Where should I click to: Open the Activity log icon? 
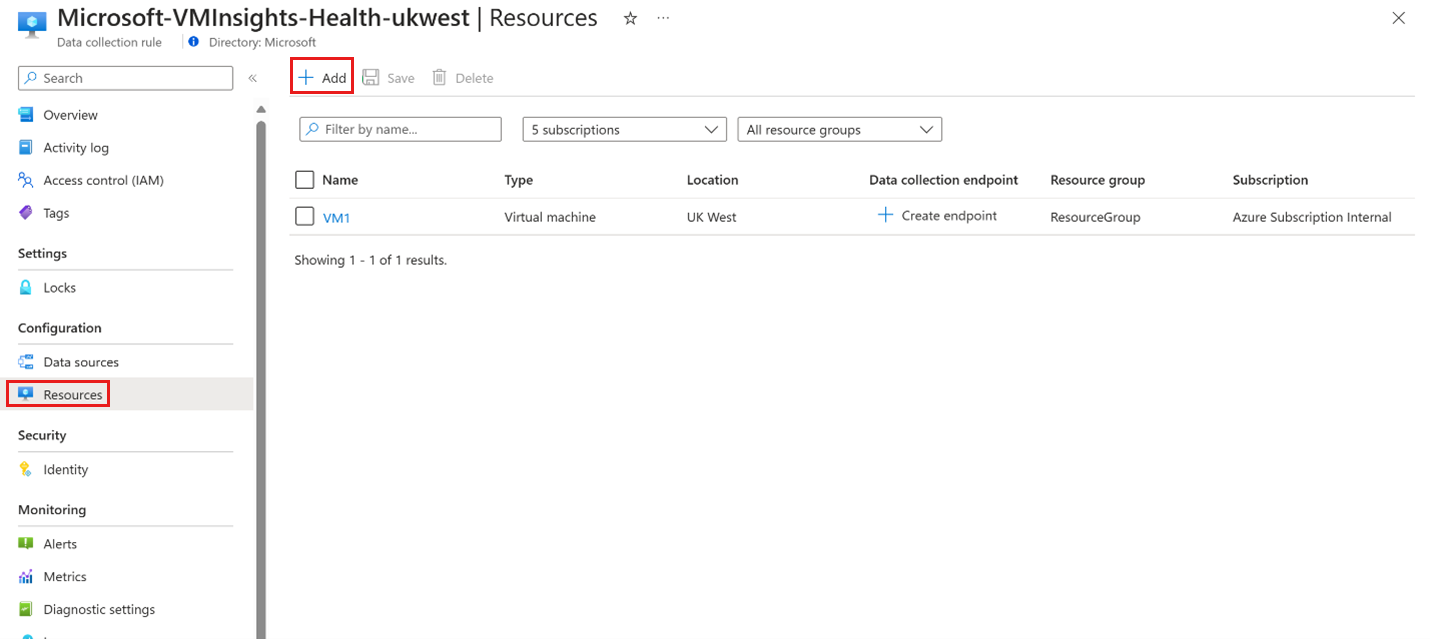[25, 147]
